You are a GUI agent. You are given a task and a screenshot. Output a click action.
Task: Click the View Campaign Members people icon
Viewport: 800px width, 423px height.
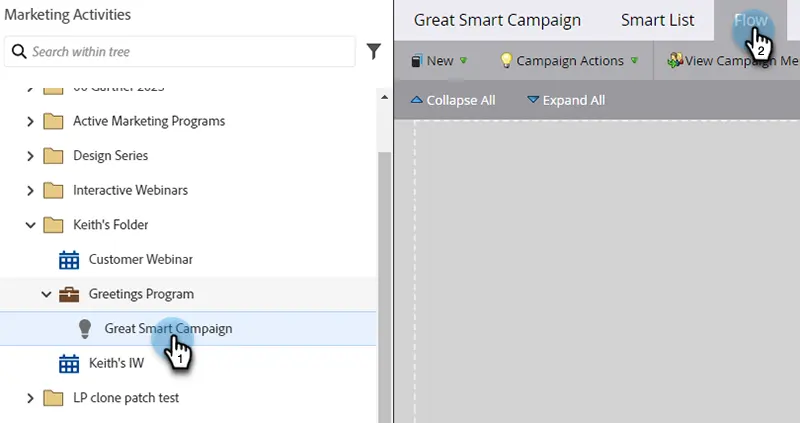point(675,60)
